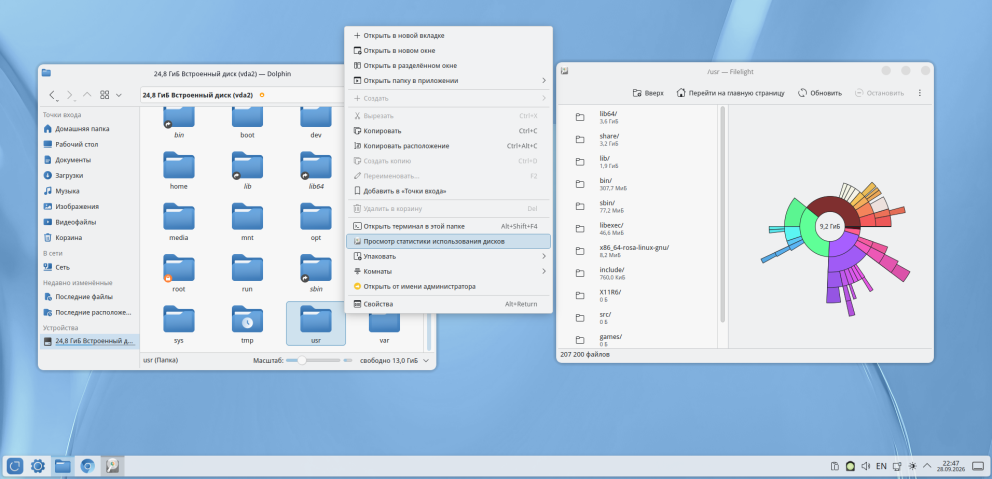The image size is (992, 479).
Task: Click the Filelight folder list scrollbar
Action: click(x=722, y=215)
